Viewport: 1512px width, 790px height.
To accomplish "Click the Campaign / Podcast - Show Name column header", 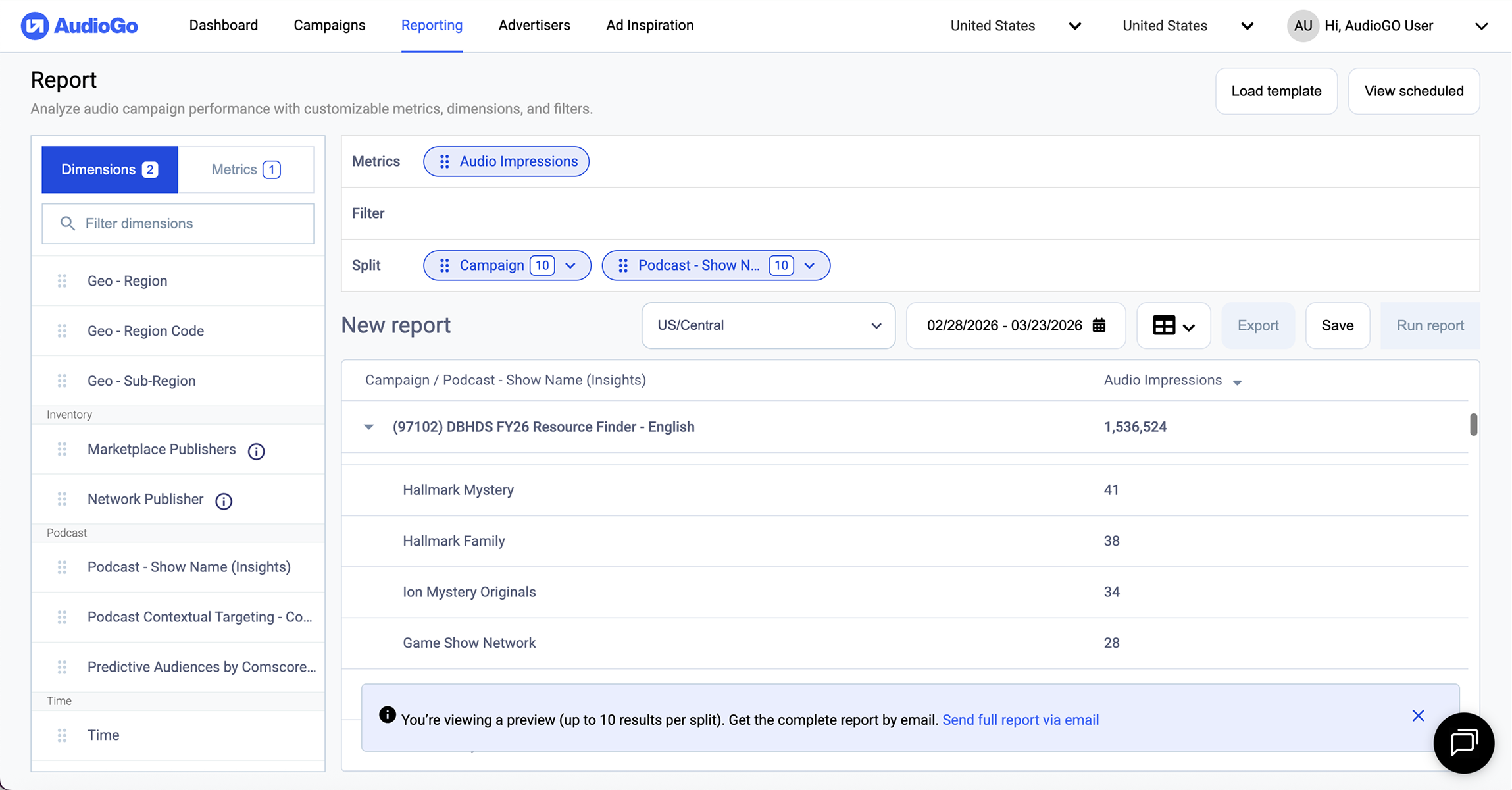I will 505,380.
